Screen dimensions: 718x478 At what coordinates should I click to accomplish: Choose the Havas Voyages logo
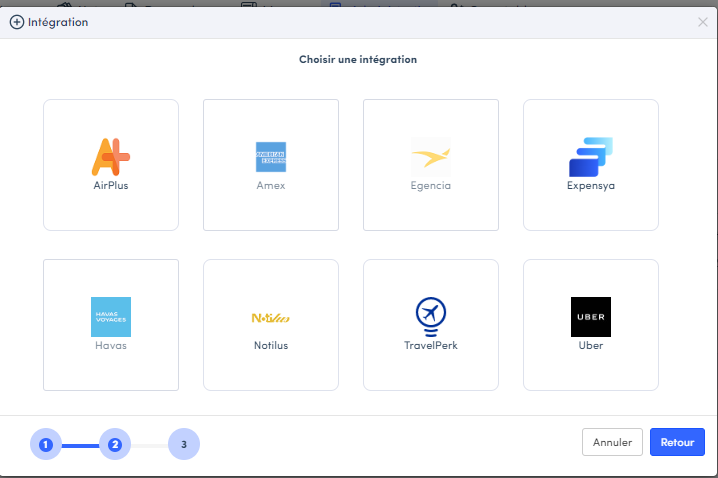pyautogui.click(x=111, y=317)
